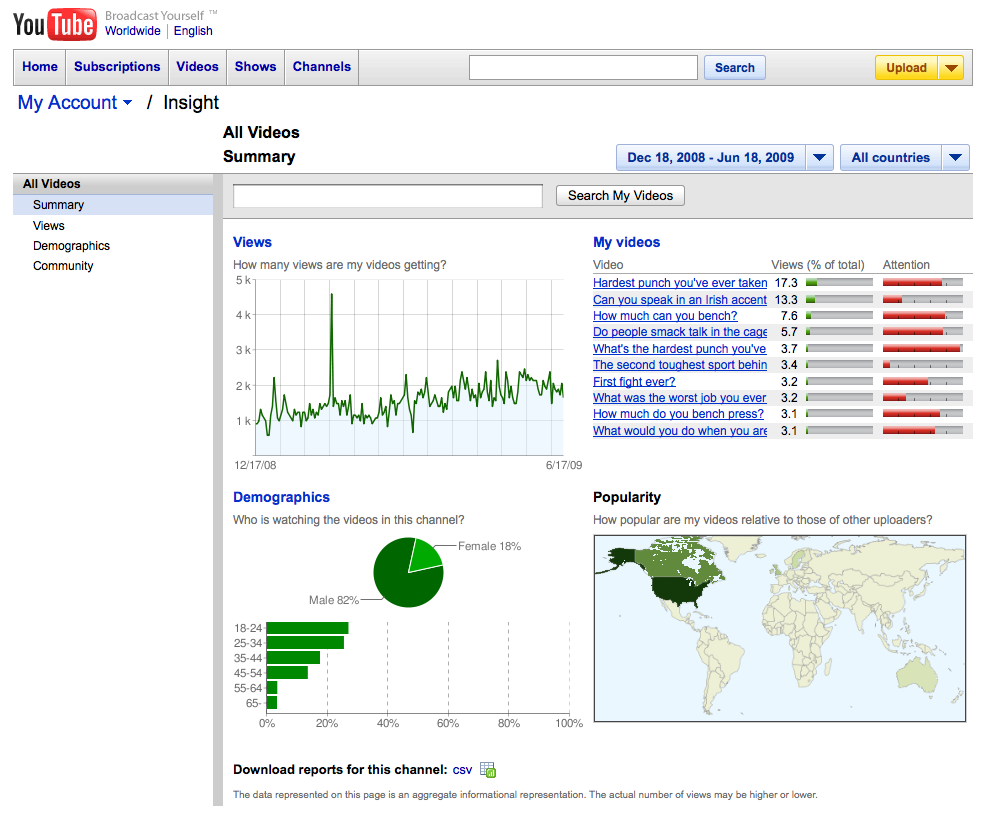Image resolution: width=998 pixels, height=819 pixels.
Task: Click the Search My Videos input field
Action: (388, 196)
